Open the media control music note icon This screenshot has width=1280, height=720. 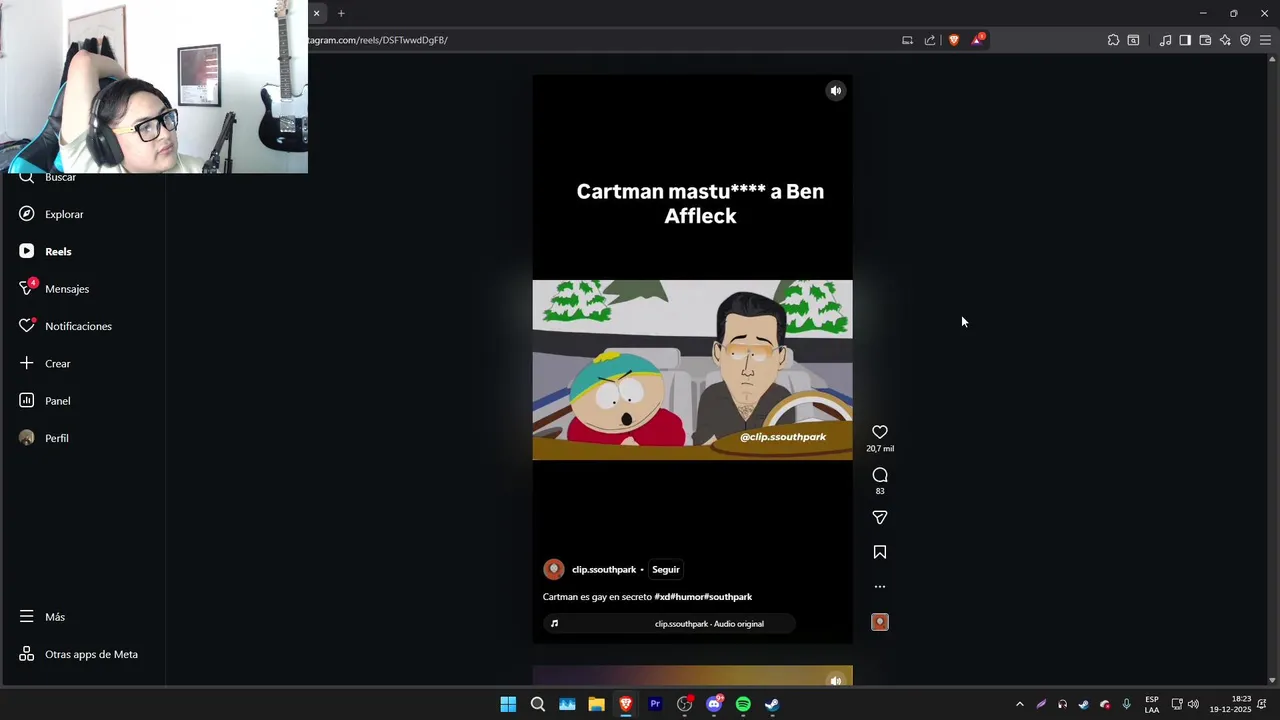coord(1165,40)
